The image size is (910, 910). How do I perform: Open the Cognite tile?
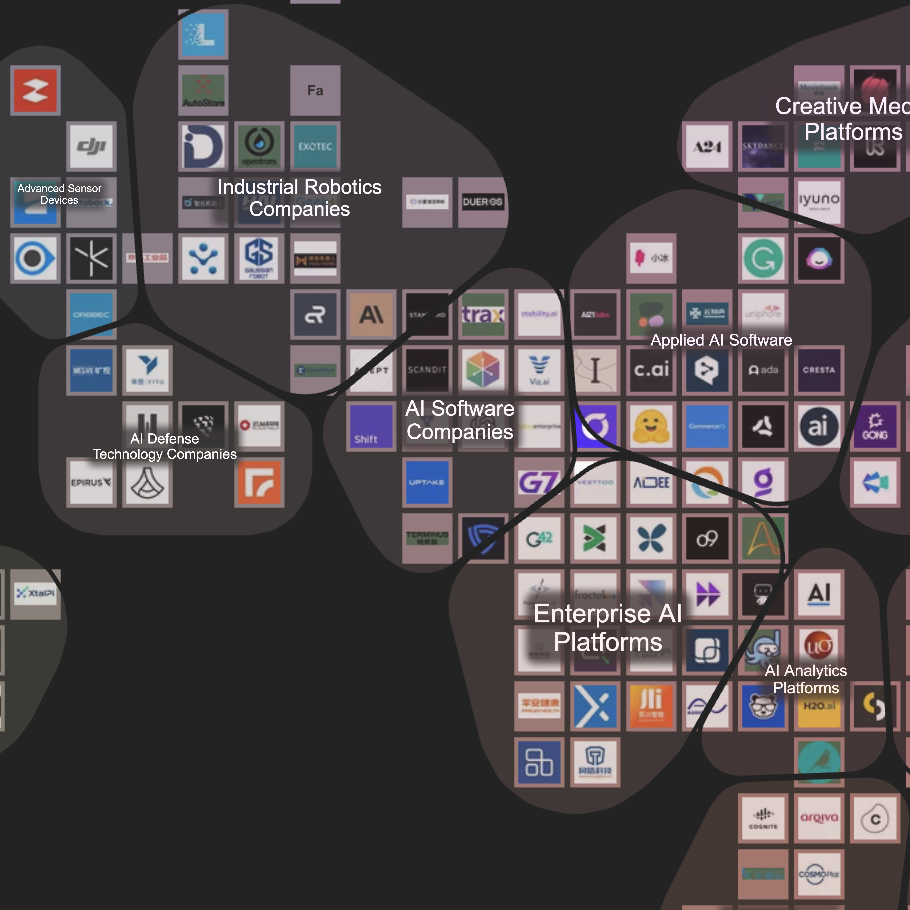pyautogui.click(x=763, y=818)
